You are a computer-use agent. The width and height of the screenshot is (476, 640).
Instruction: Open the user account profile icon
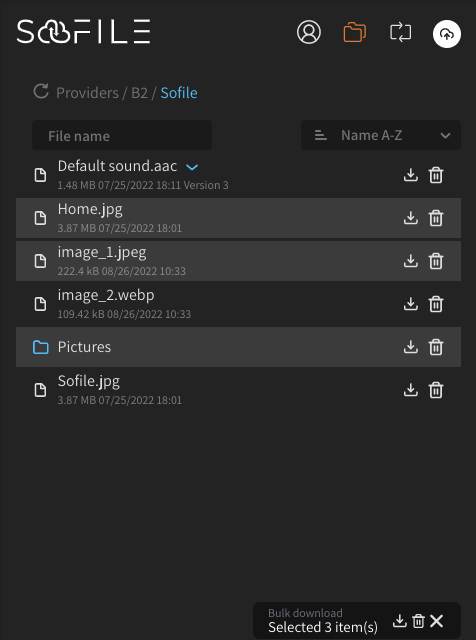[309, 32]
